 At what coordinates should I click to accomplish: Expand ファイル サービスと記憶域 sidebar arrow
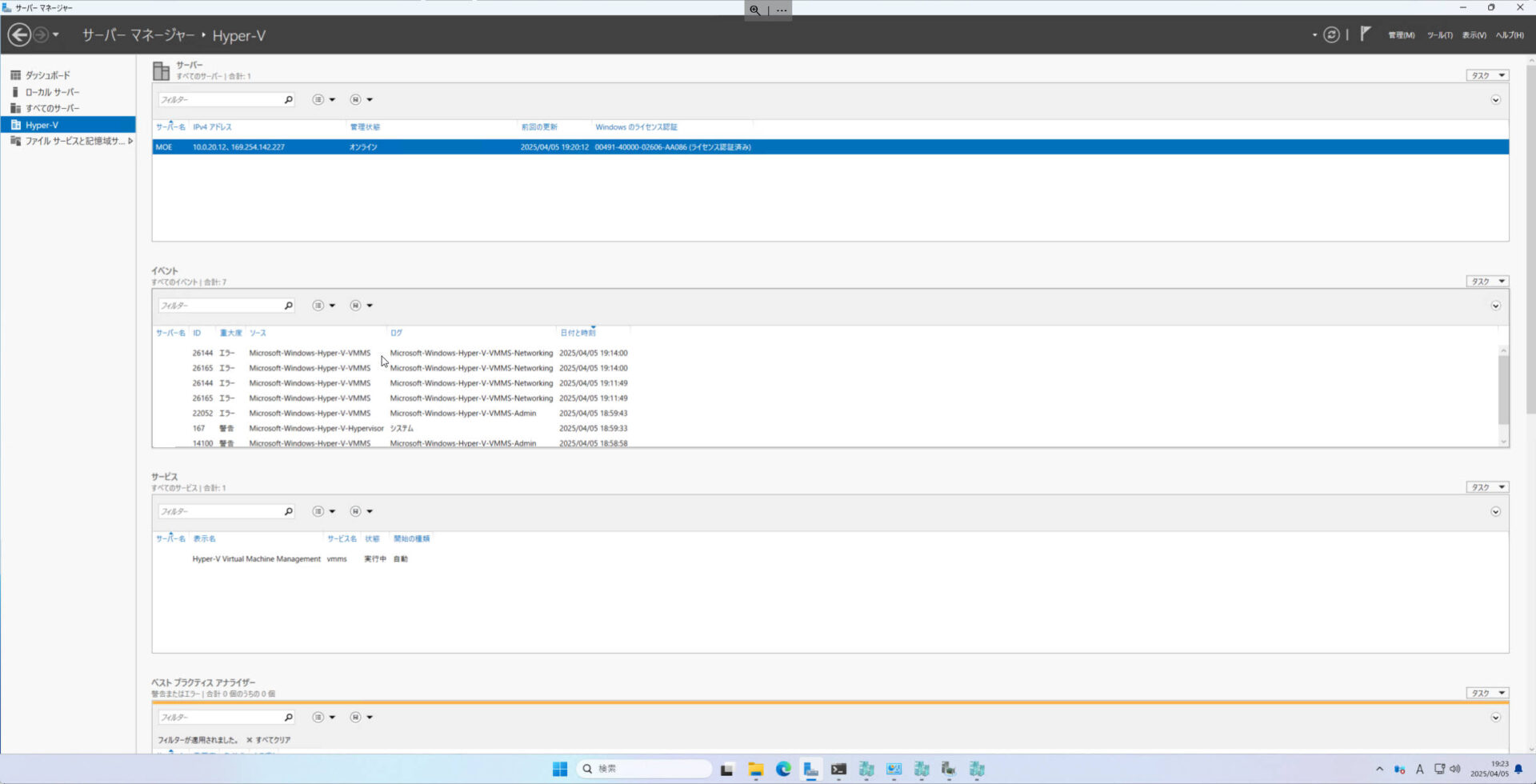[x=130, y=141]
